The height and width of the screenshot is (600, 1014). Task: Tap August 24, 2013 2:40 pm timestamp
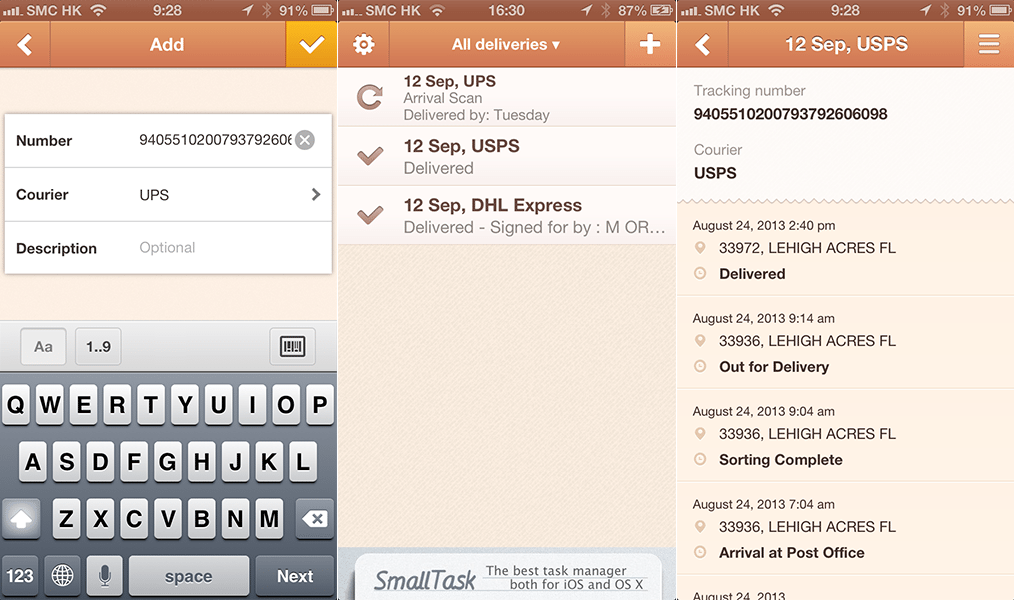(764, 226)
